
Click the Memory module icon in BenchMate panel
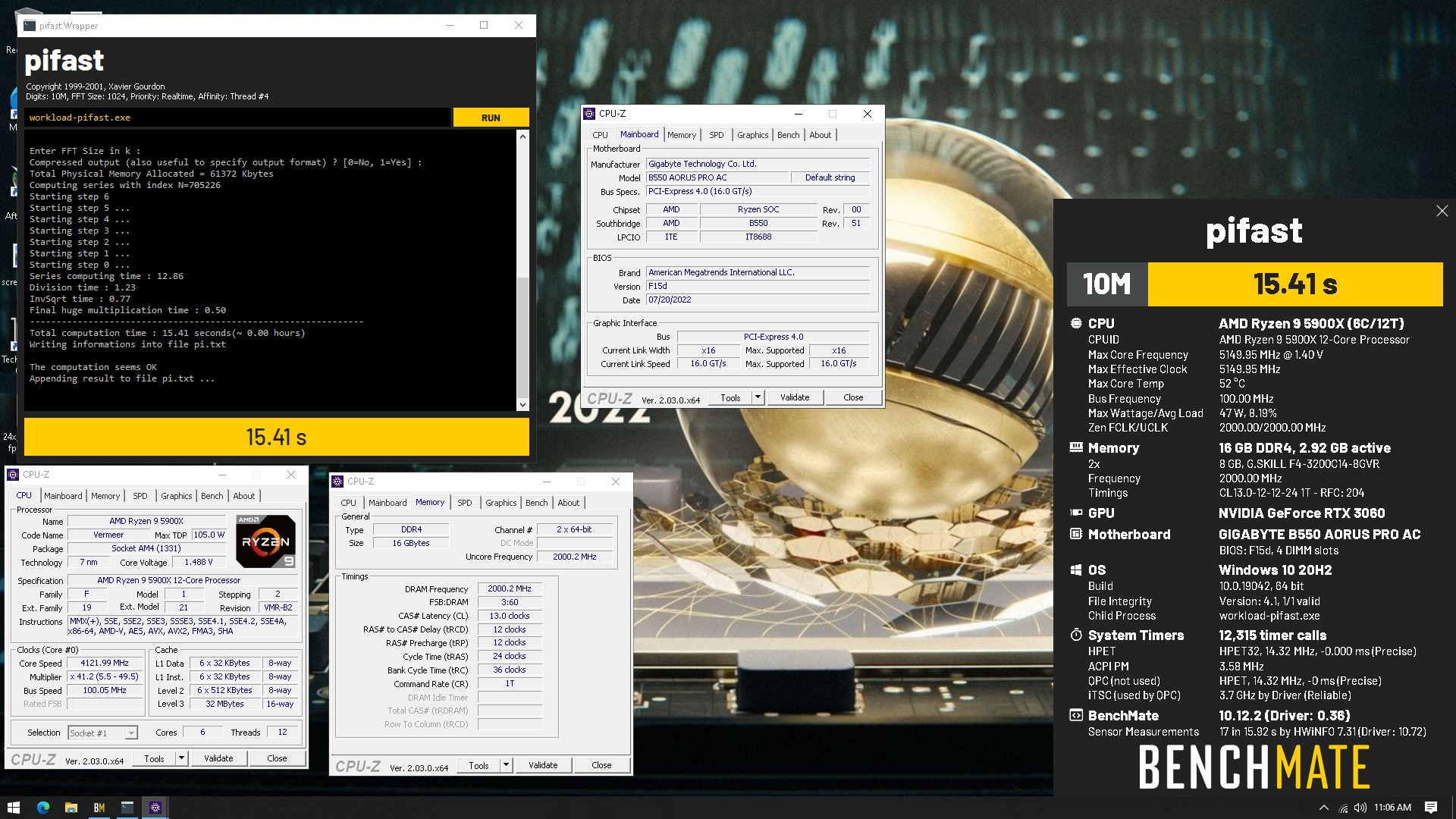(1075, 447)
